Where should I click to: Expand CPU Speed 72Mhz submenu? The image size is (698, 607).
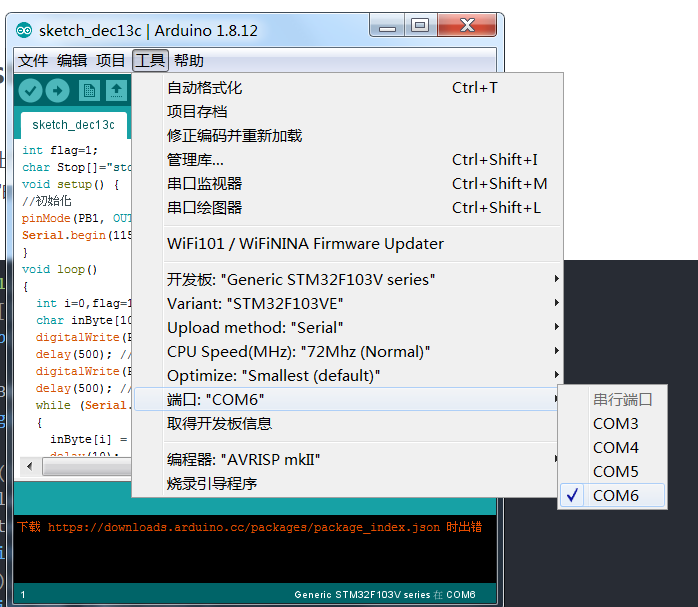point(347,352)
